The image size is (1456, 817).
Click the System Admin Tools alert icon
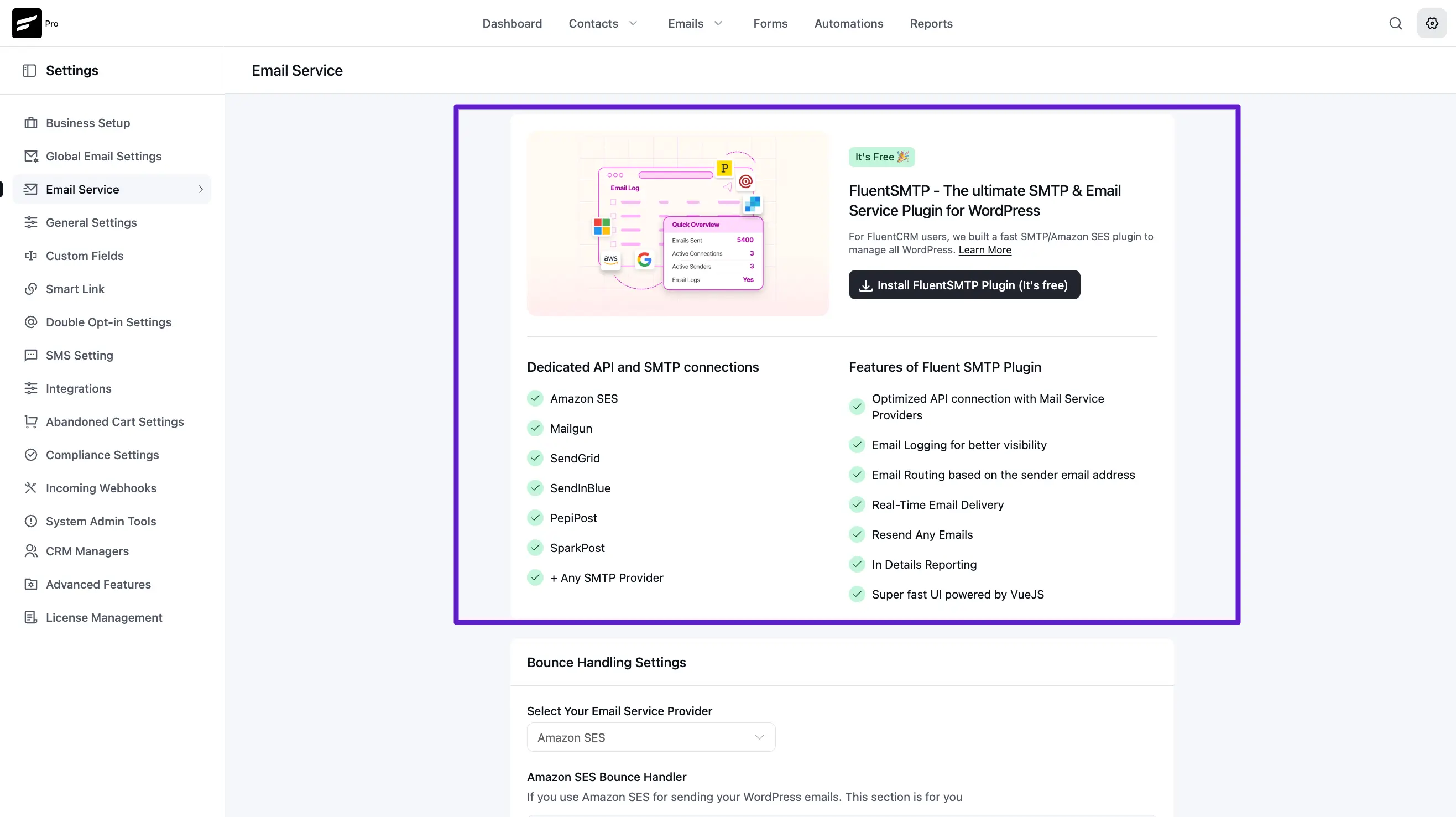coord(31,521)
